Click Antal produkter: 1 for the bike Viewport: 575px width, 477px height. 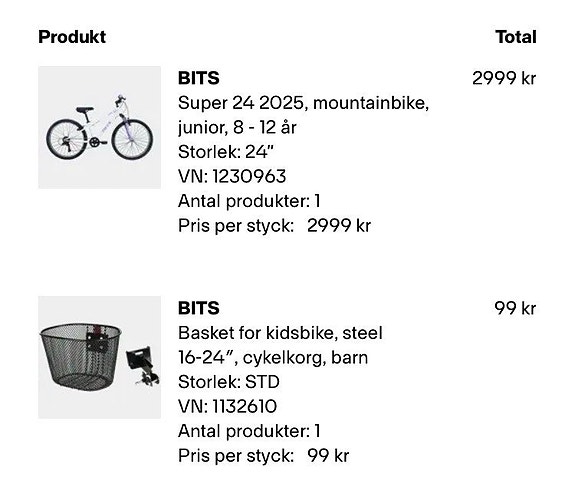coord(249,201)
